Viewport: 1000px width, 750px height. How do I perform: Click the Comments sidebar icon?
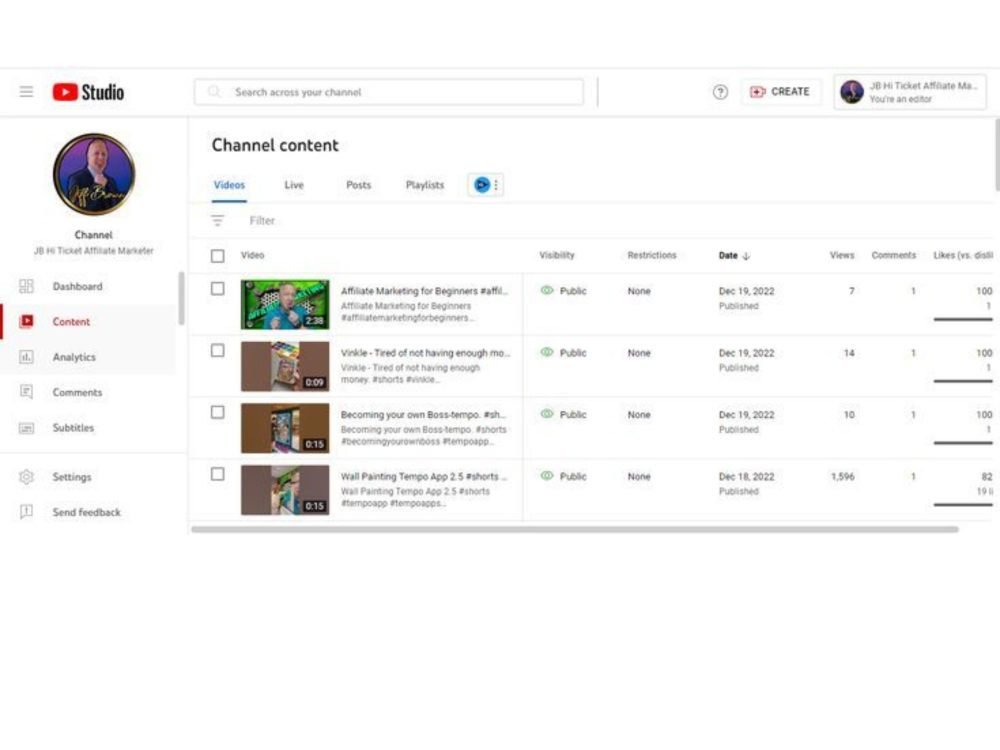point(26,392)
